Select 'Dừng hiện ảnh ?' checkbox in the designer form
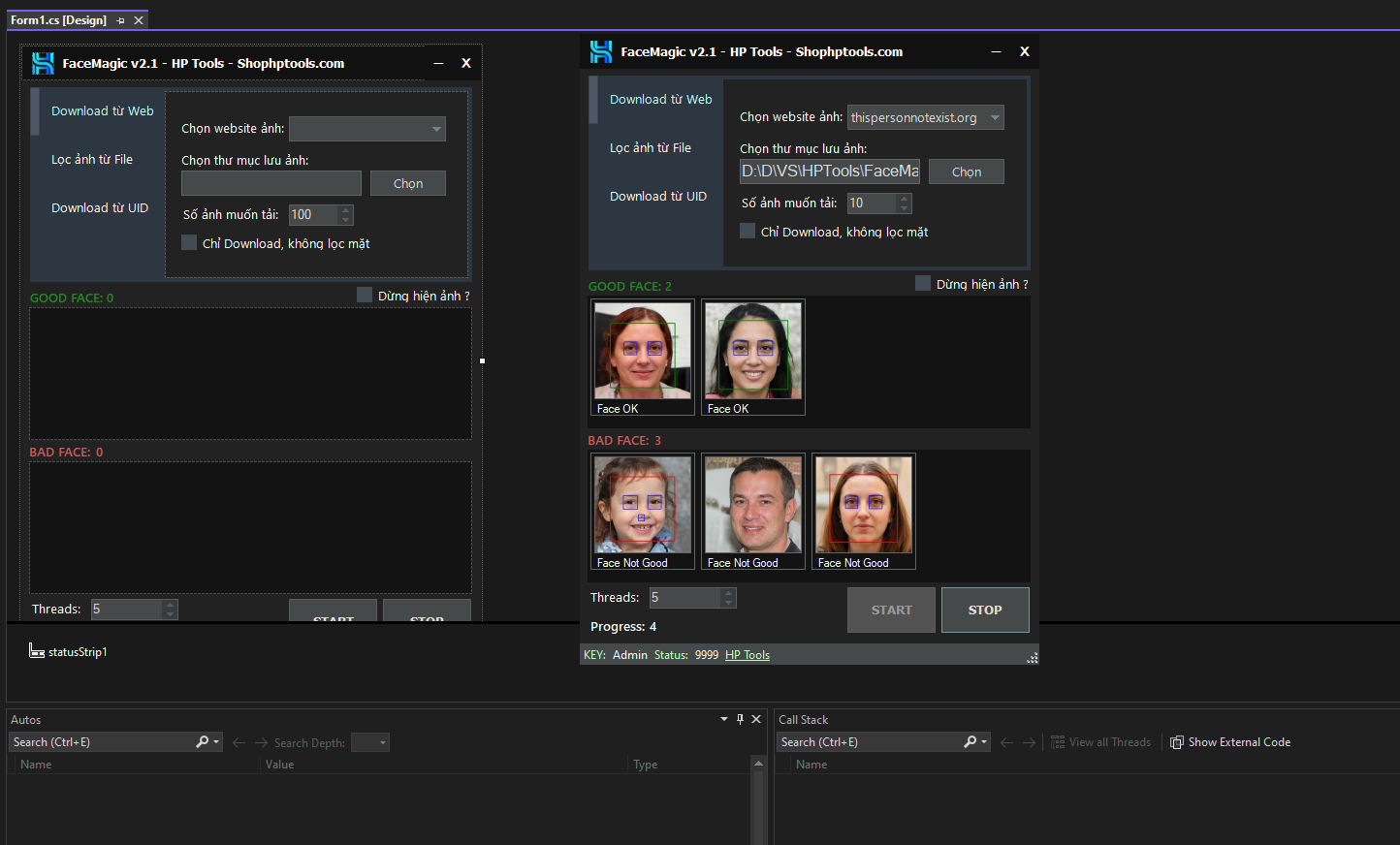 point(365,296)
